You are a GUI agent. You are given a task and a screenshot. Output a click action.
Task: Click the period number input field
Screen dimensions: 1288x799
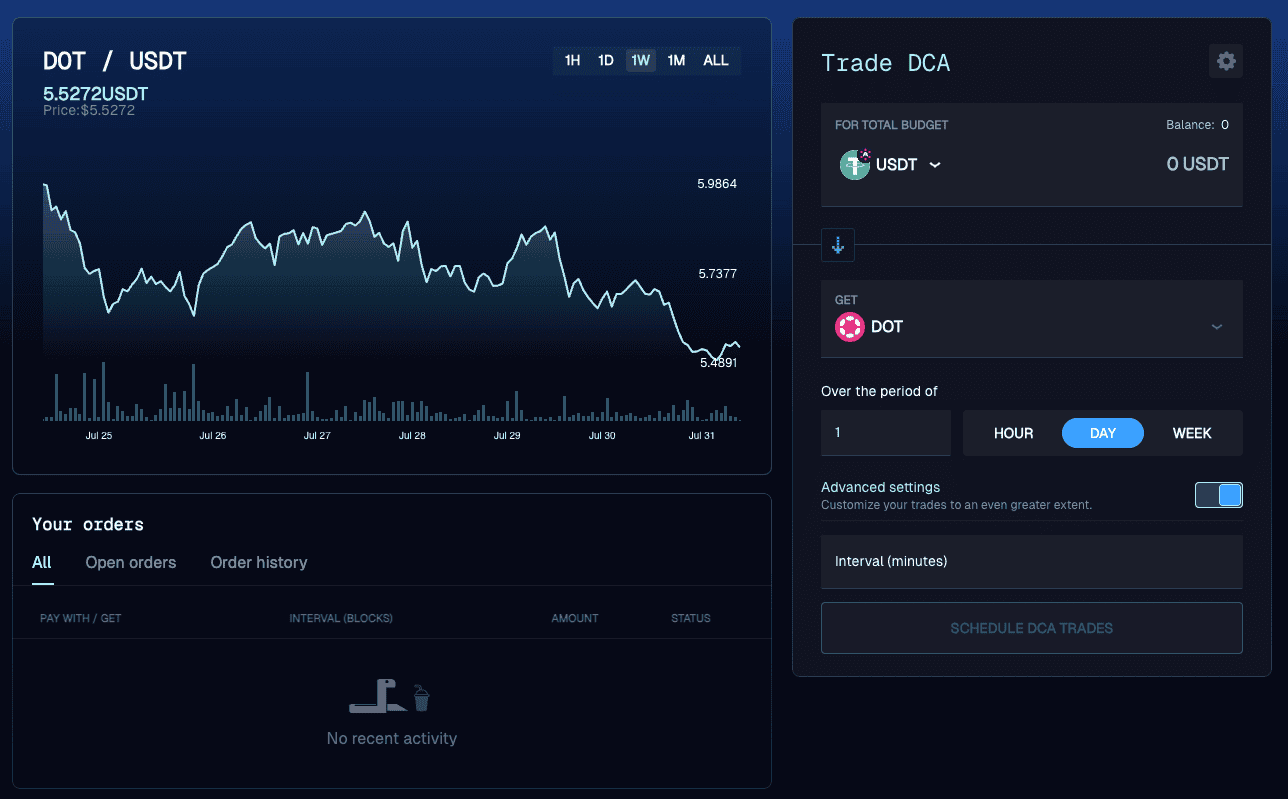[x=886, y=433]
